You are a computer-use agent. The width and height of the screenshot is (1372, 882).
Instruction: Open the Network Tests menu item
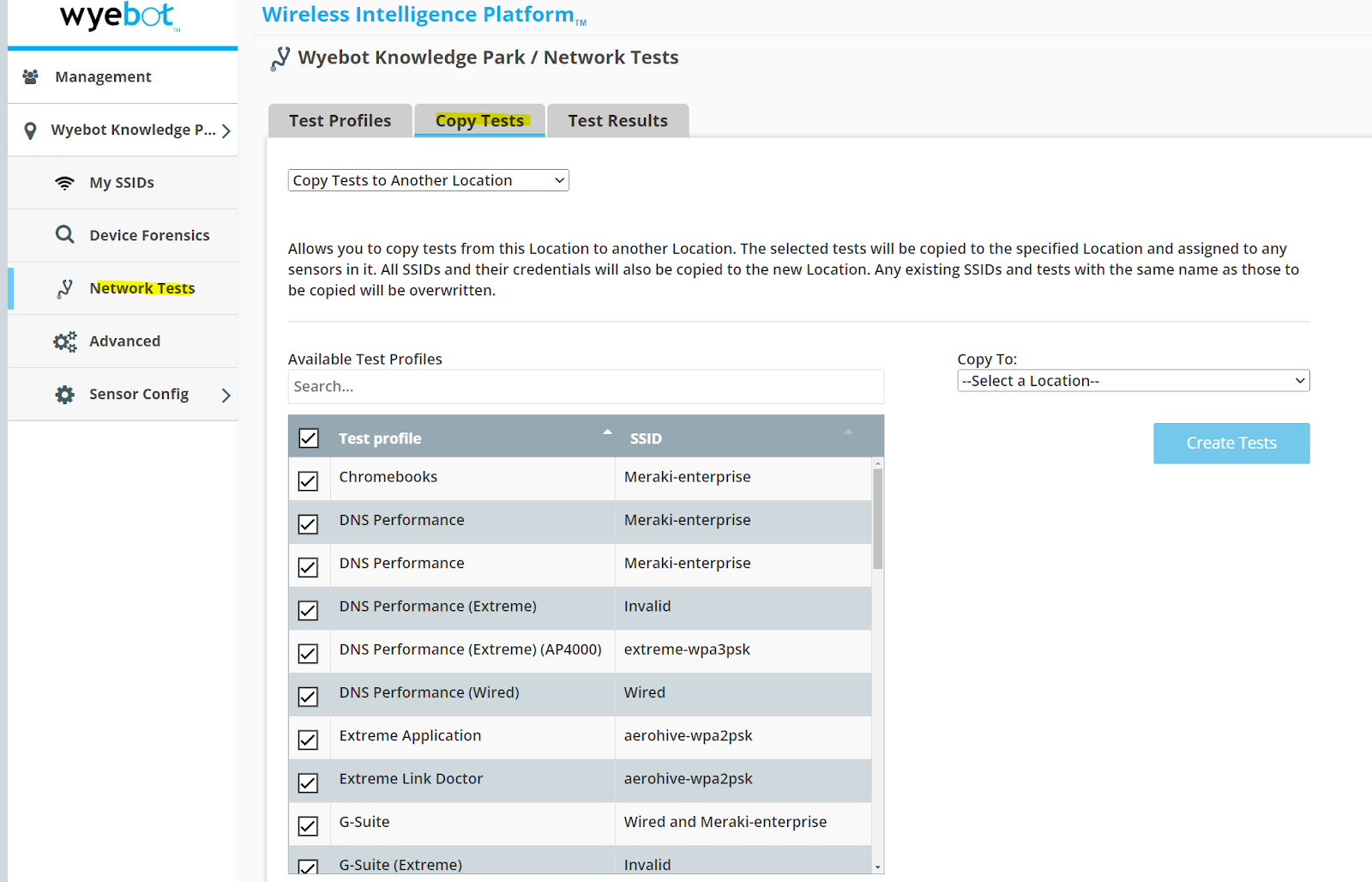123,288
